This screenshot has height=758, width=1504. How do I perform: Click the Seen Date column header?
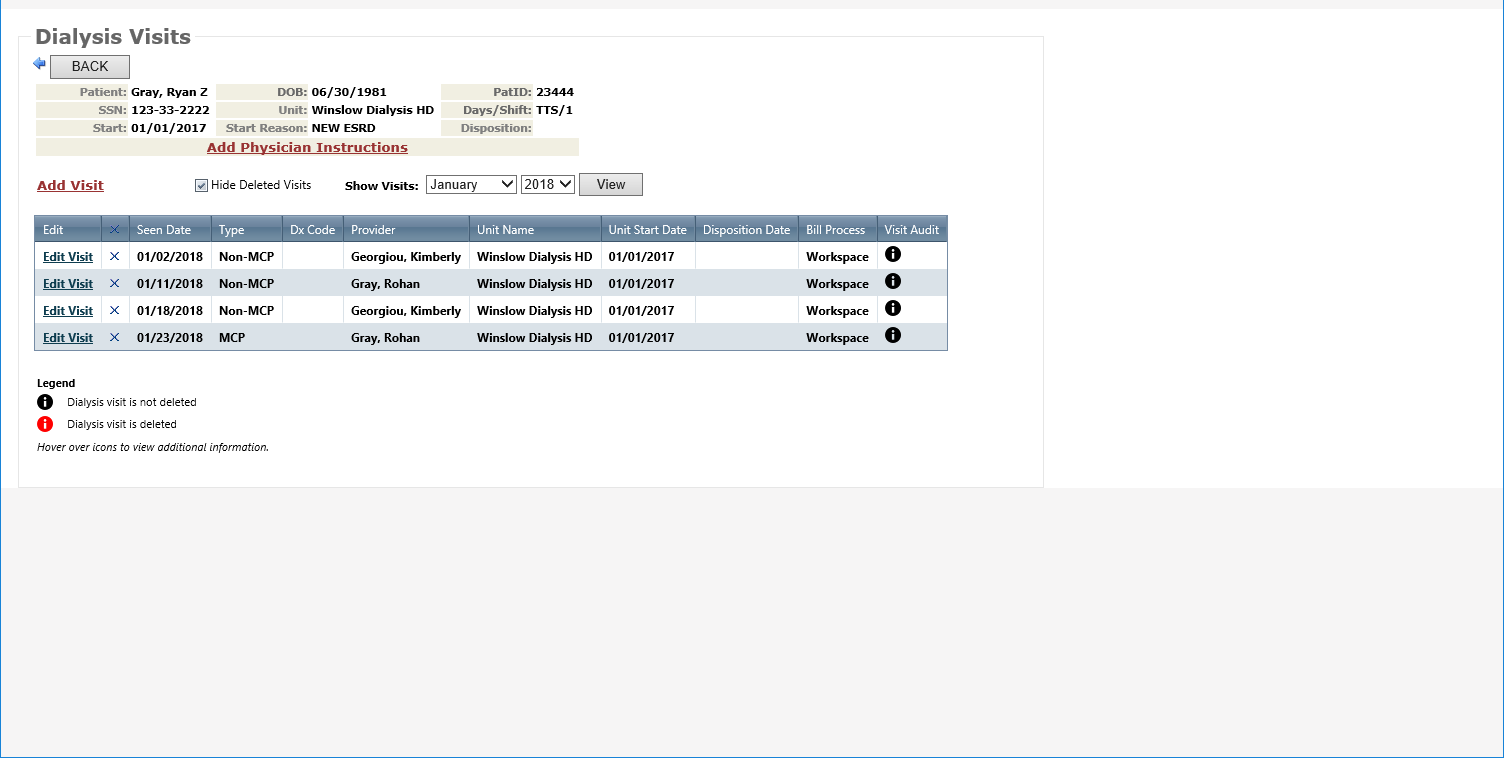pyautogui.click(x=164, y=230)
